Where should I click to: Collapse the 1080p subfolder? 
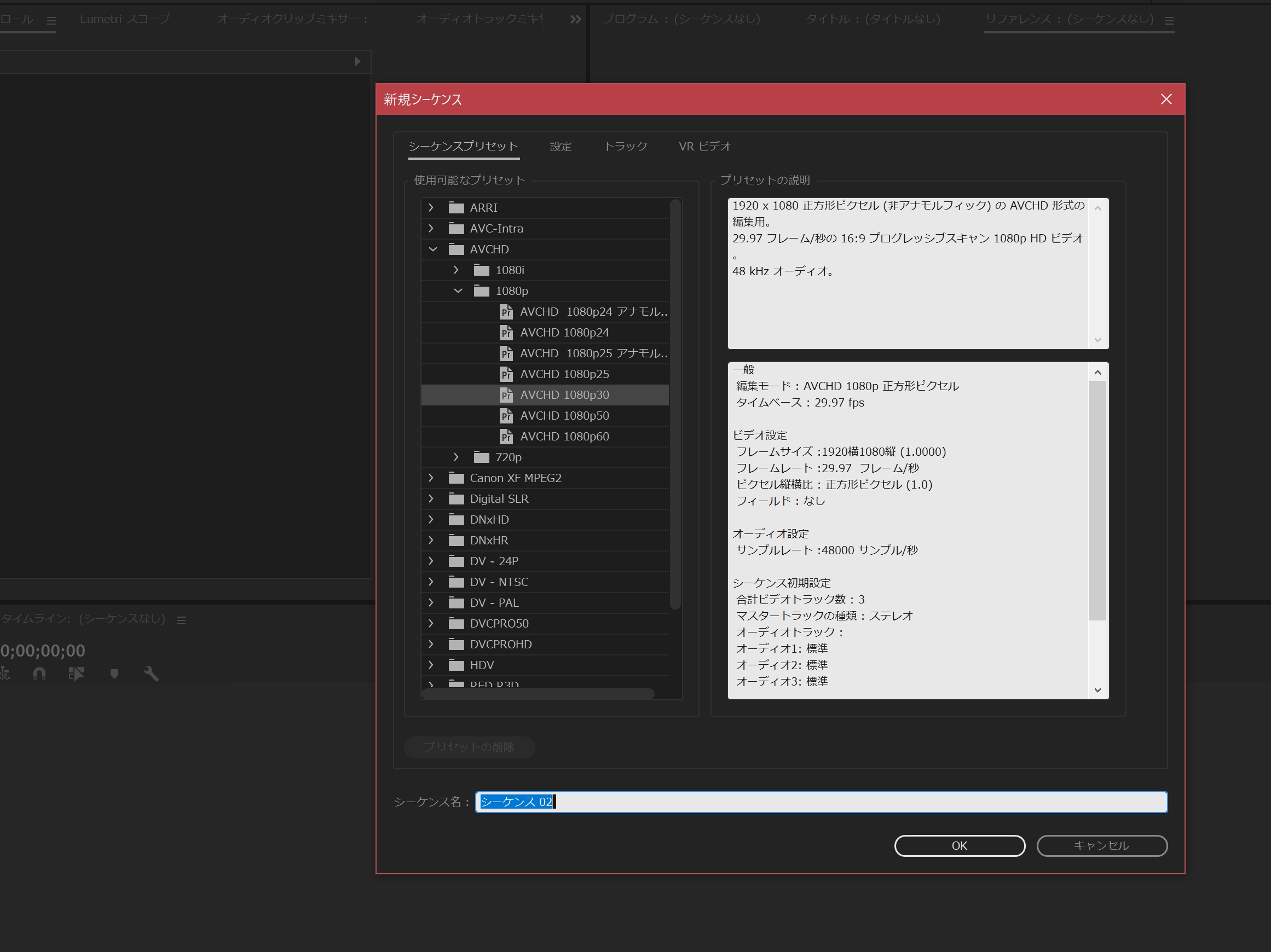(x=458, y=291)
